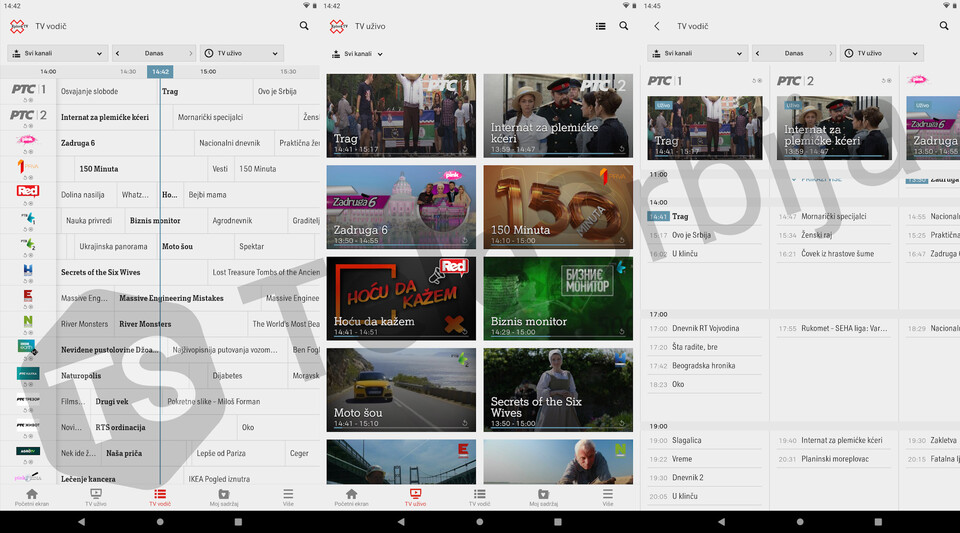Image resolution: width=960 pixels, height=533 pixels.
Task: Select Bejbi mama program in timeline grid
Action: coord(208,194)
